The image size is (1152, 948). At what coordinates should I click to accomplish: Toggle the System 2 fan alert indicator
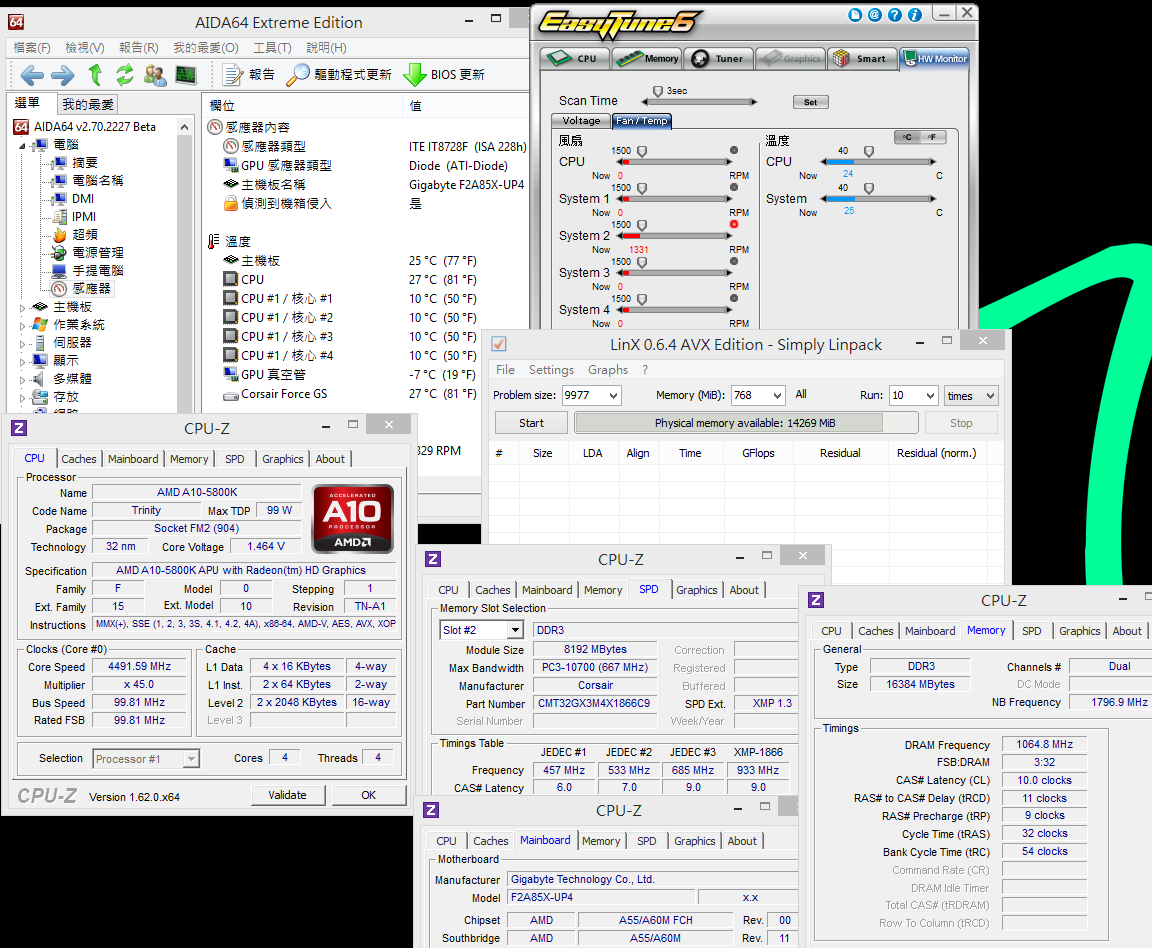point(734,224)
